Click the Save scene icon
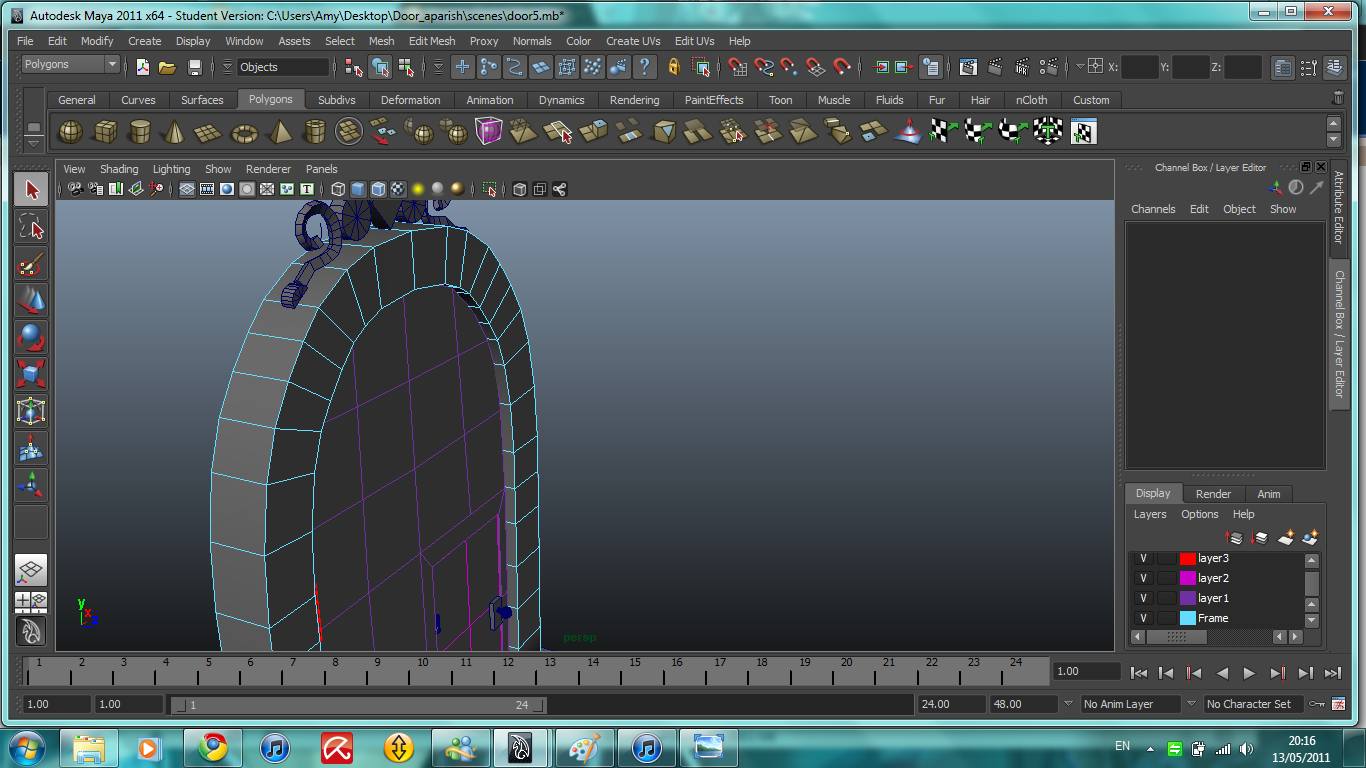 (195, 67)
